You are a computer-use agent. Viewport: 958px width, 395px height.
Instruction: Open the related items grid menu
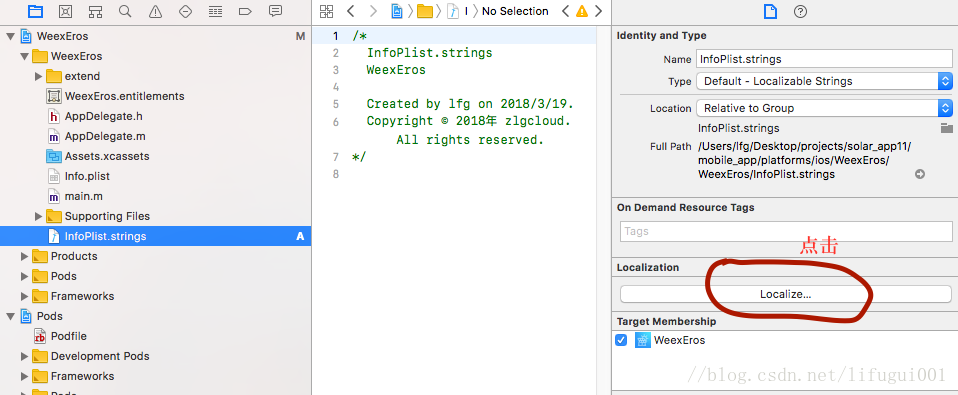tap(326, 11)
